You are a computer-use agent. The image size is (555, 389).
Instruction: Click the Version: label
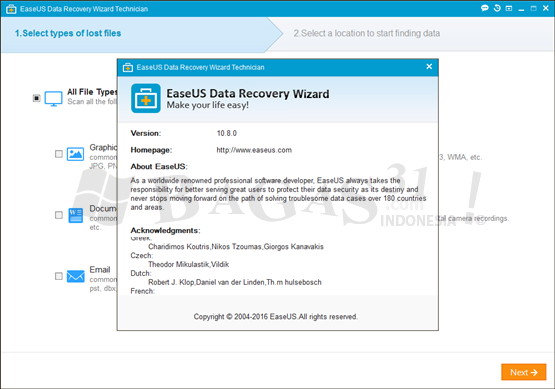tap(146, 133)
